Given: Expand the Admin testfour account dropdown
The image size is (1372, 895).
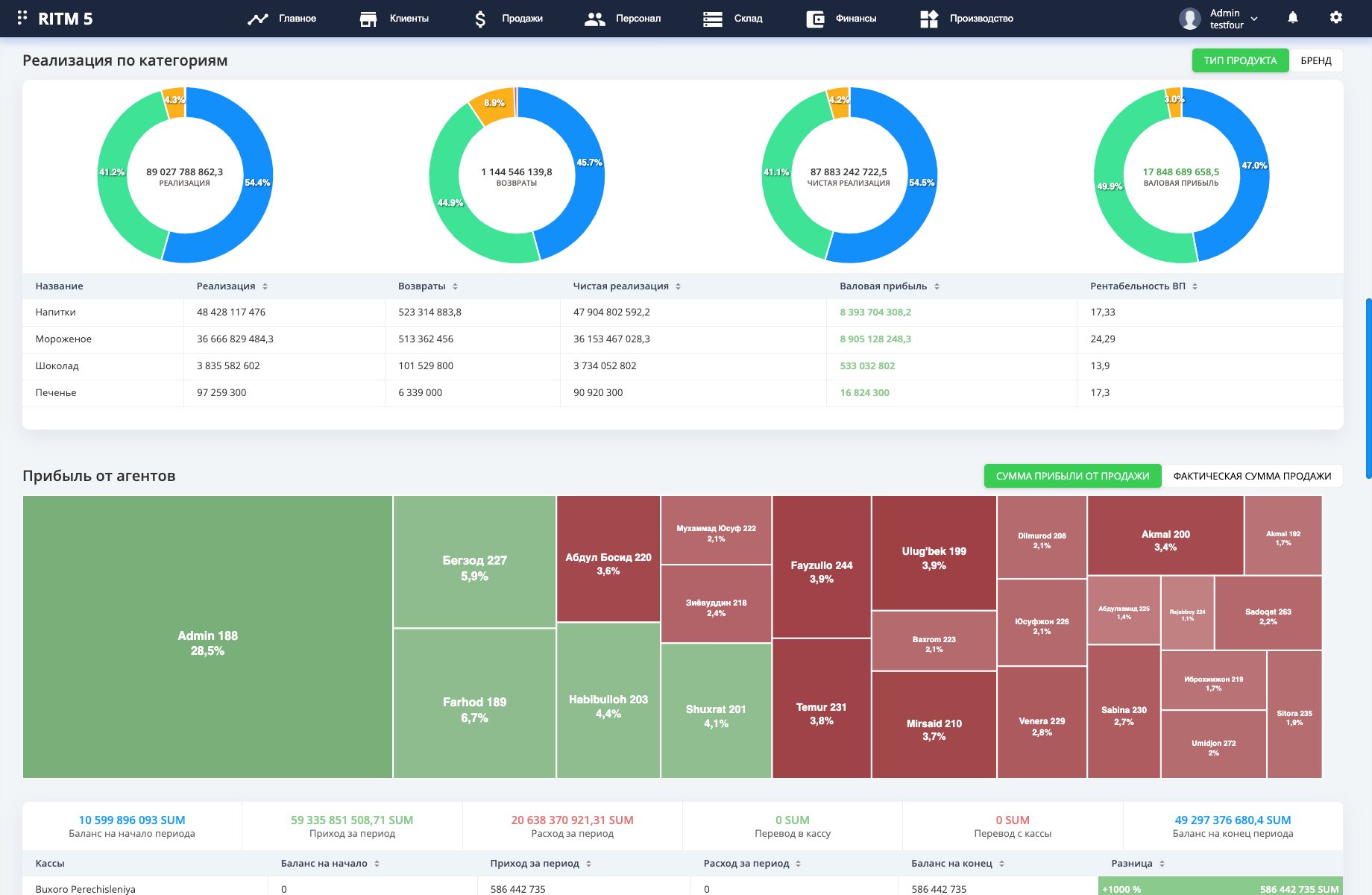Looking at the screenshot, I should (1254, 19).
